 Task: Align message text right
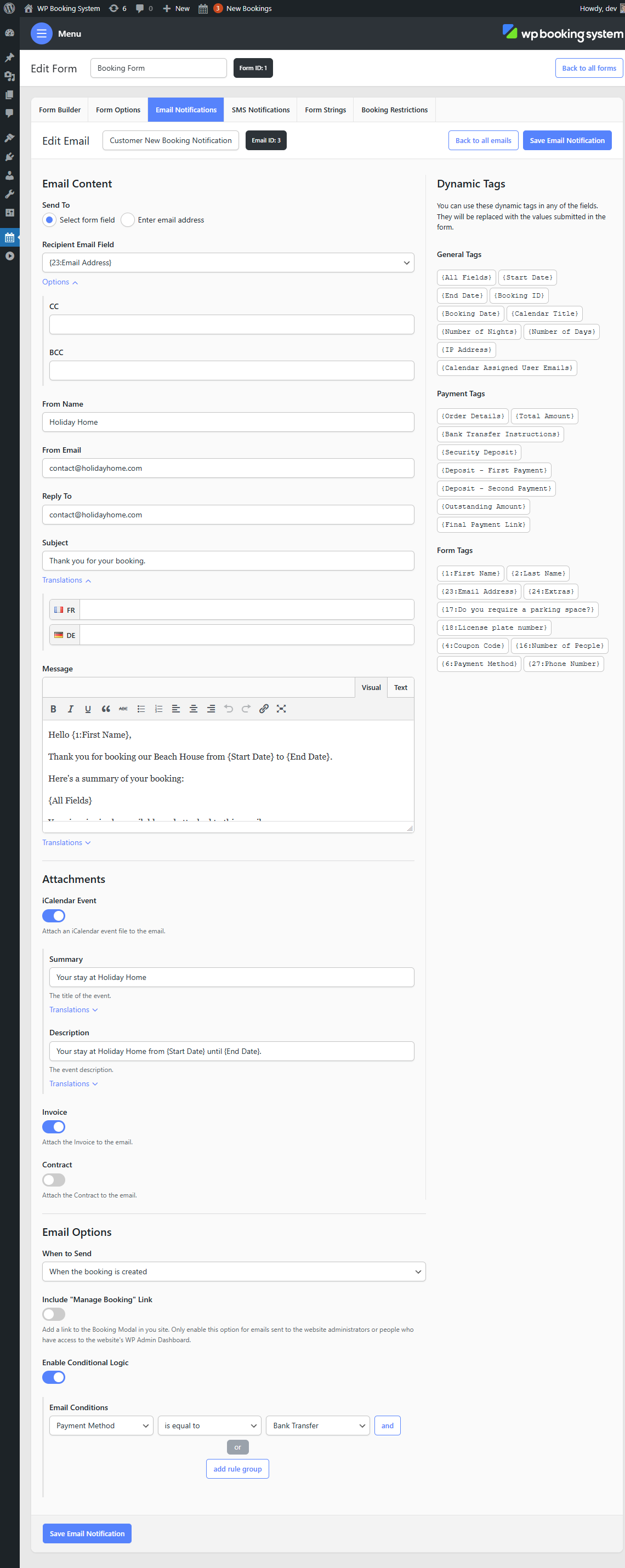pos(211,709)
